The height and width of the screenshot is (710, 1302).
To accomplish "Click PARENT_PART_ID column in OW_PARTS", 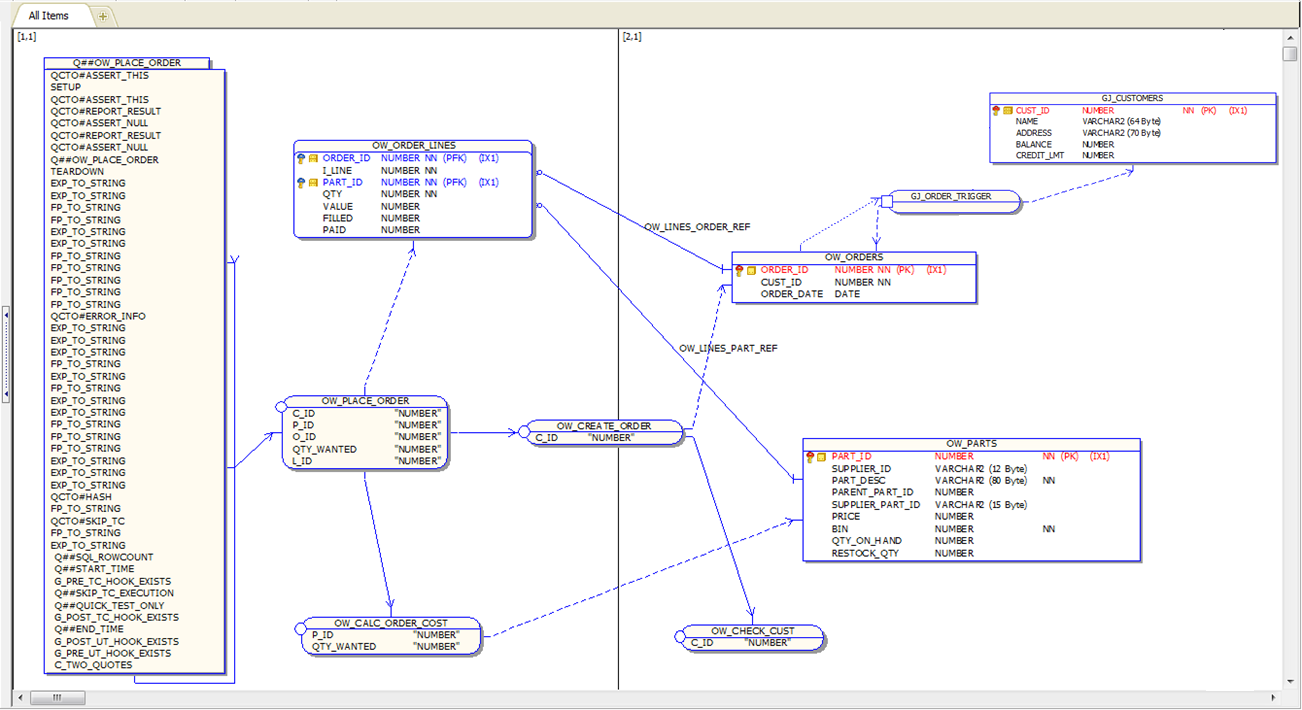I will click(872, 492).
